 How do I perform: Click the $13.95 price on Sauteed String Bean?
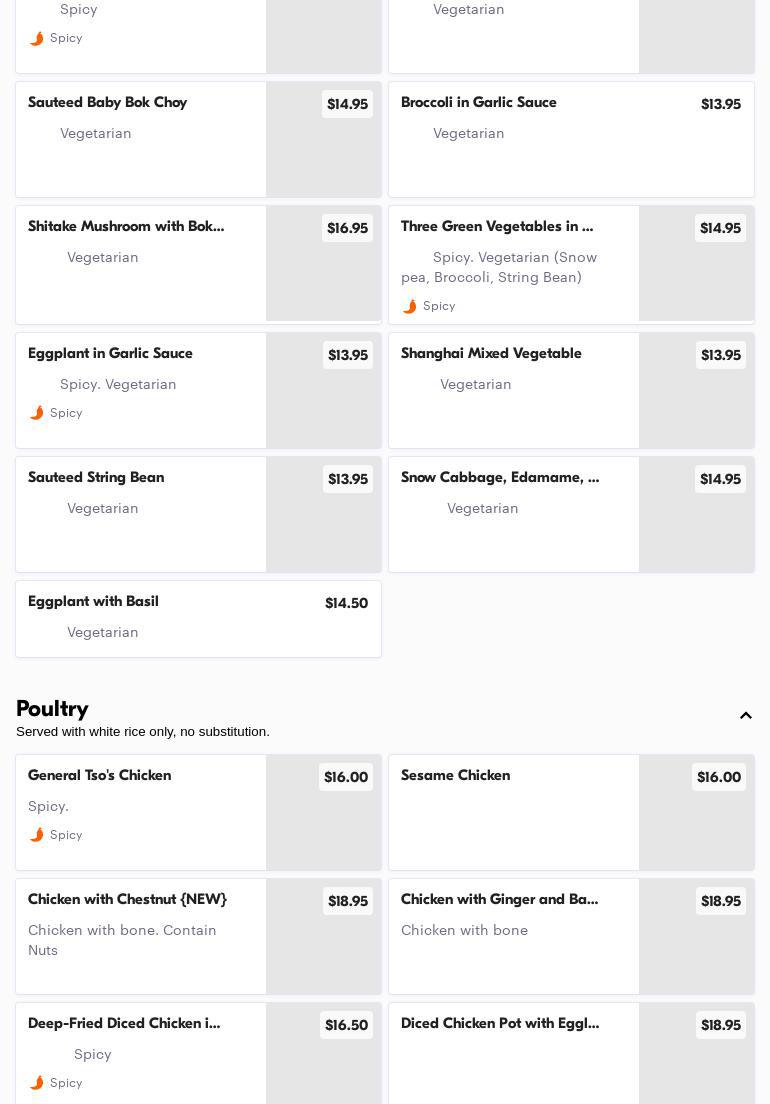click(347, 479)
